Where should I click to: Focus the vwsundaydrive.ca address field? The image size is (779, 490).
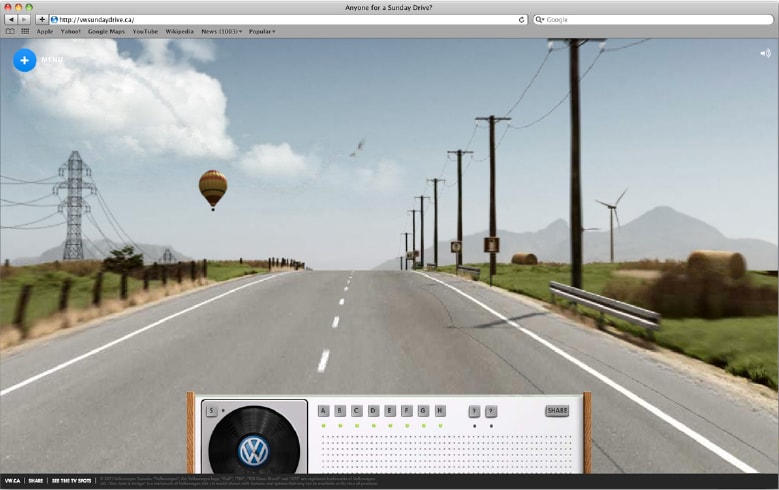[288, 20]
